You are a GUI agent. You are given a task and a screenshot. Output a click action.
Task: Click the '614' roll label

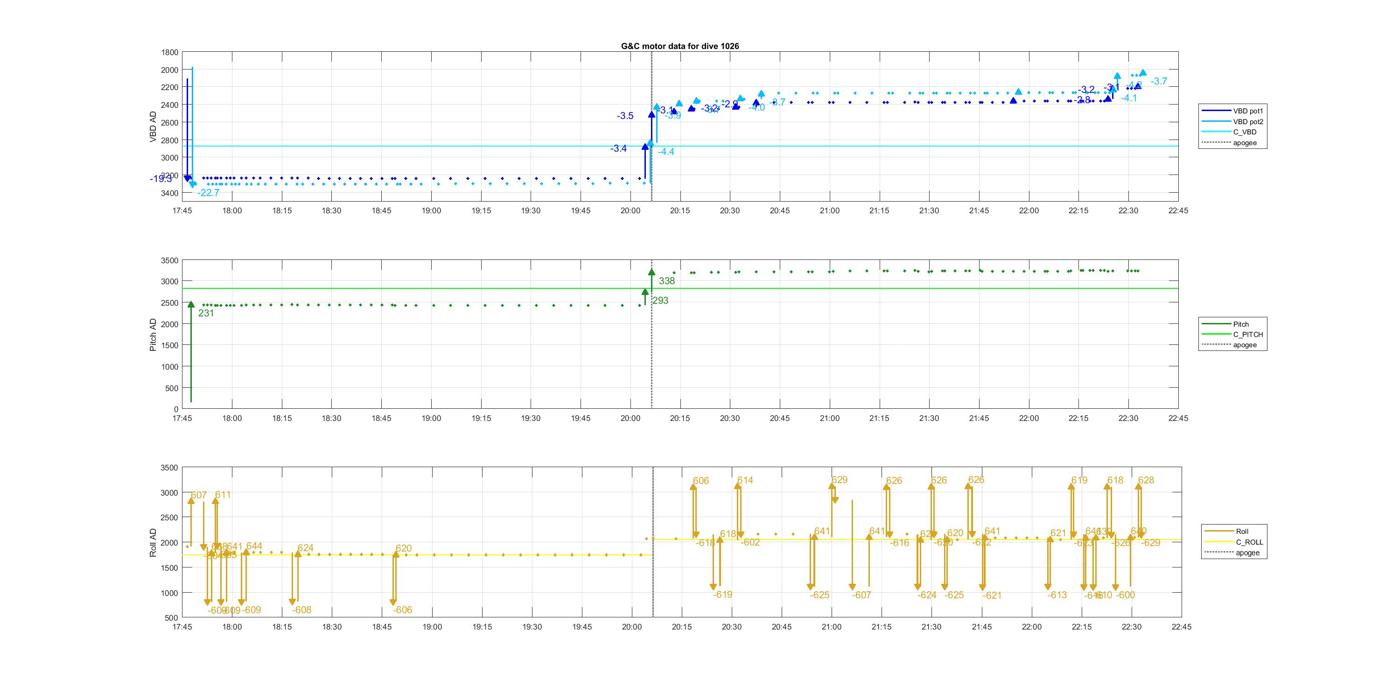[x=745, y=480]
